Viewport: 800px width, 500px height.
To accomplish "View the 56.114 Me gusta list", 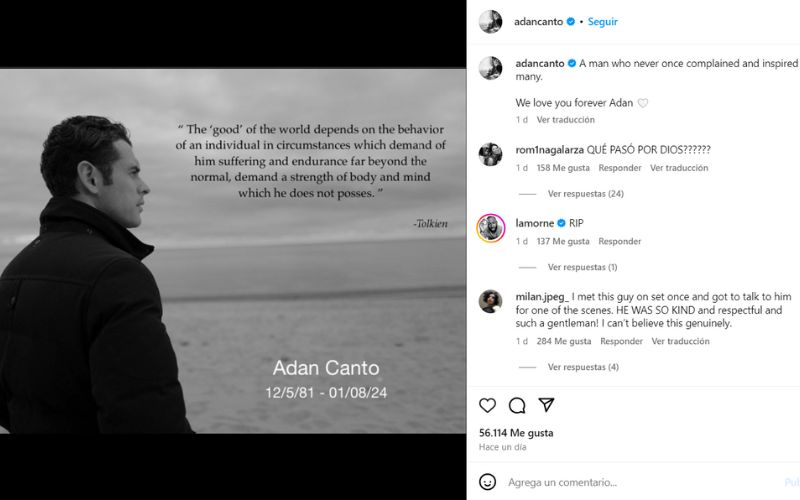I will pyautogui.click(x=516, y=433).
